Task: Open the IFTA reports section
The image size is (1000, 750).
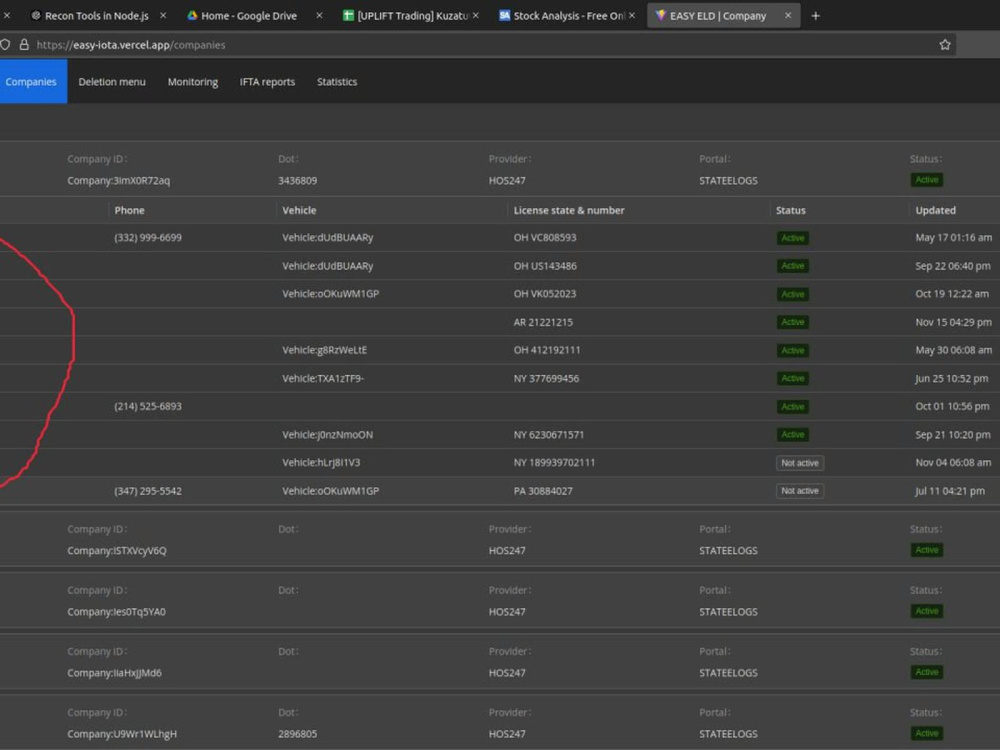Action: coord(267,82)
